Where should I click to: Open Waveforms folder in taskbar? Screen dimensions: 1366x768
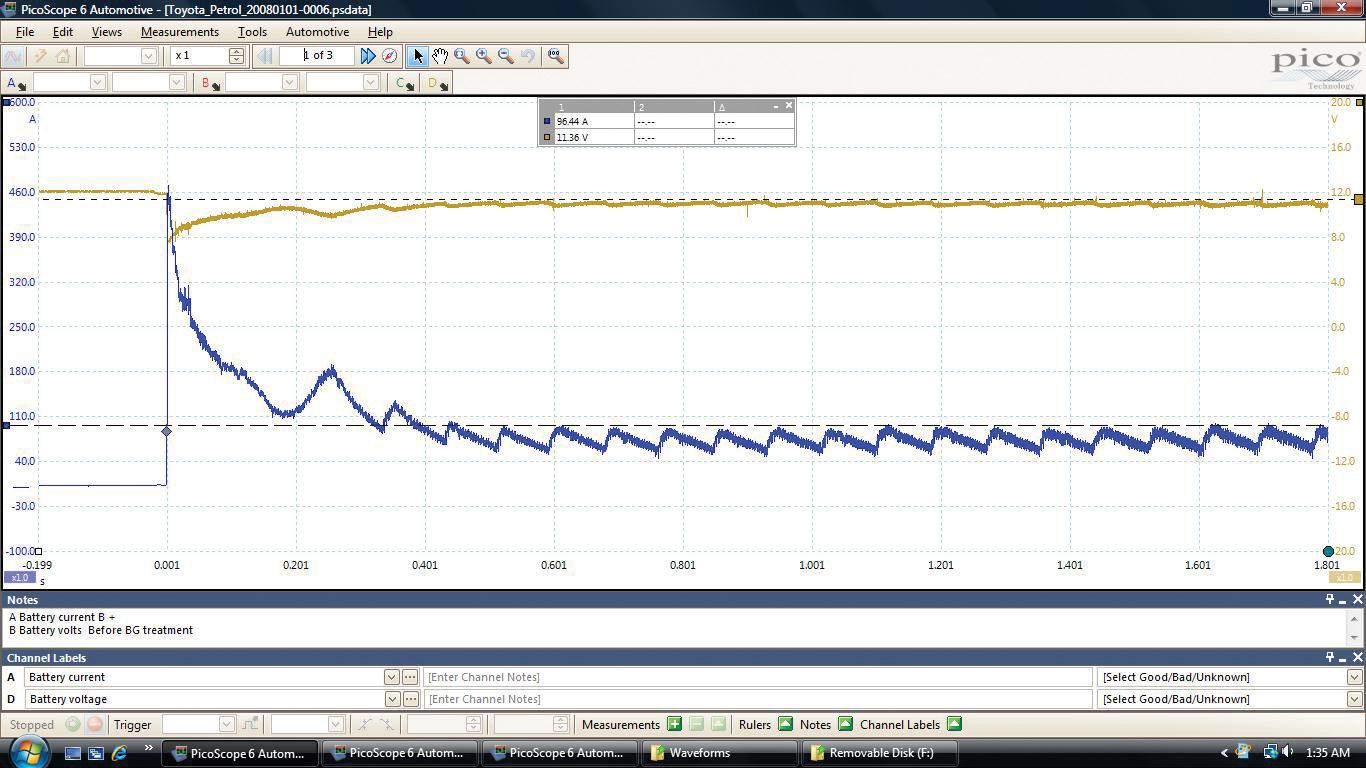point(699,753)
